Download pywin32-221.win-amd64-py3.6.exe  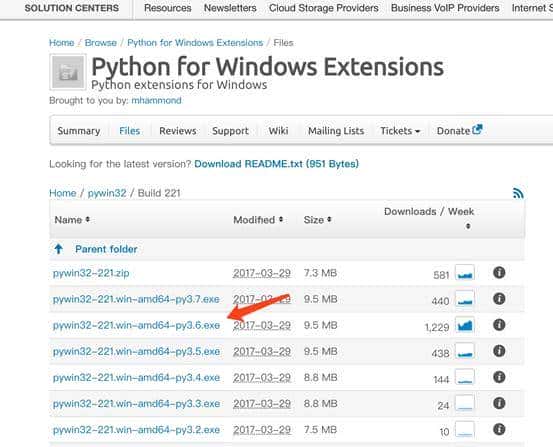coord(136,325)
